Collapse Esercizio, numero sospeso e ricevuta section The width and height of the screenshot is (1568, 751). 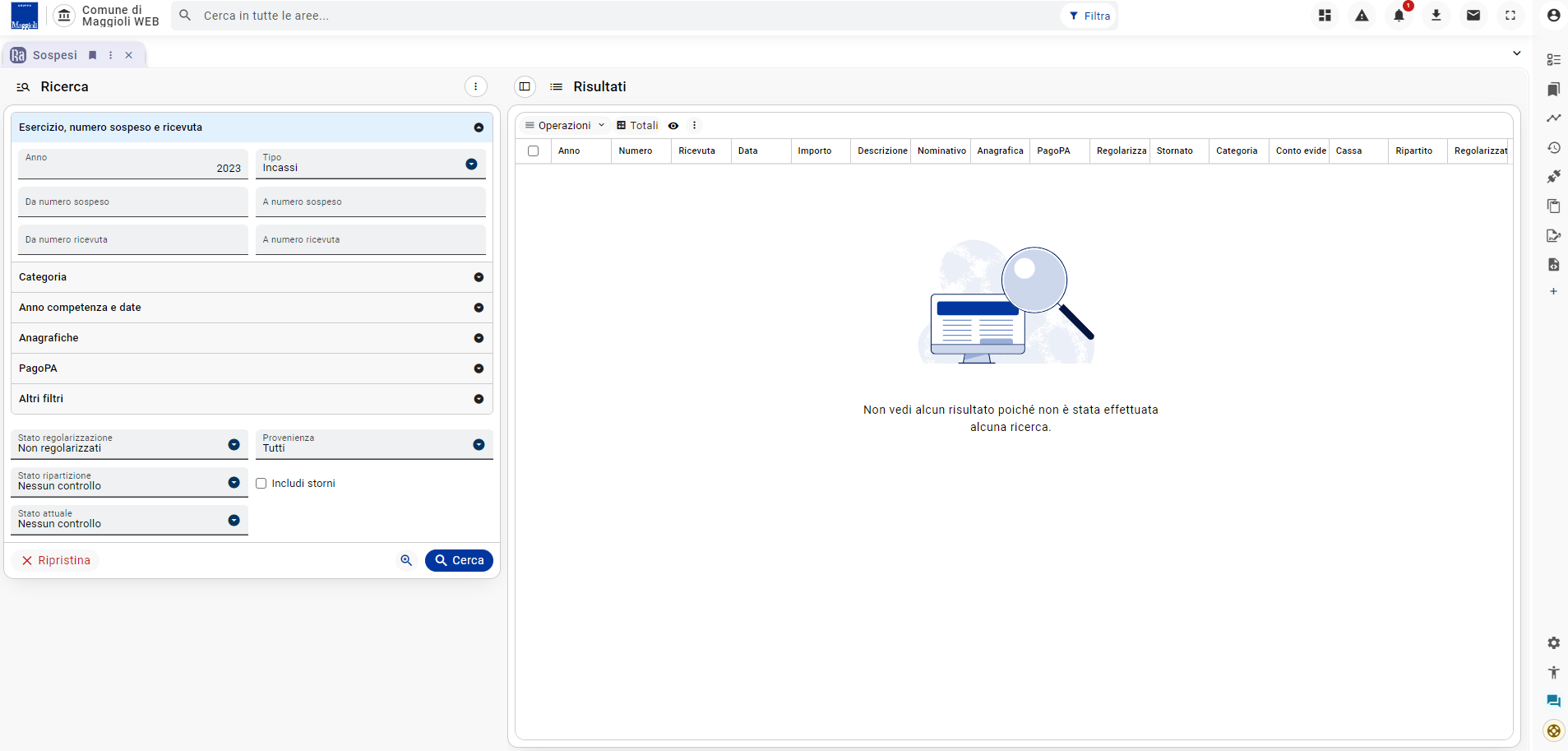point(252,127)
